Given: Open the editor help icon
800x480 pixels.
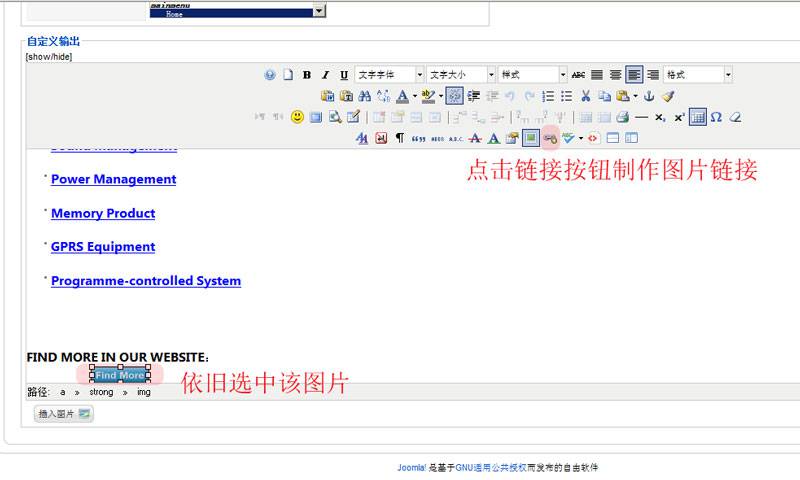Looking at the screenshot, I should pos(270,75).
